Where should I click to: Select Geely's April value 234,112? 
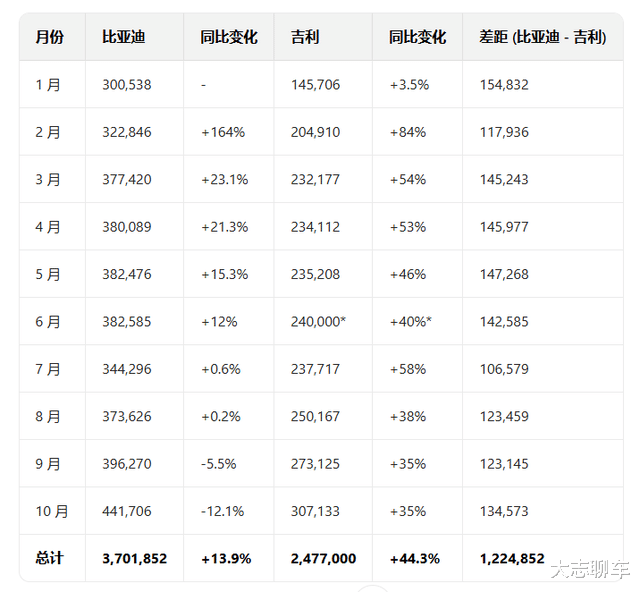[316, 227]
